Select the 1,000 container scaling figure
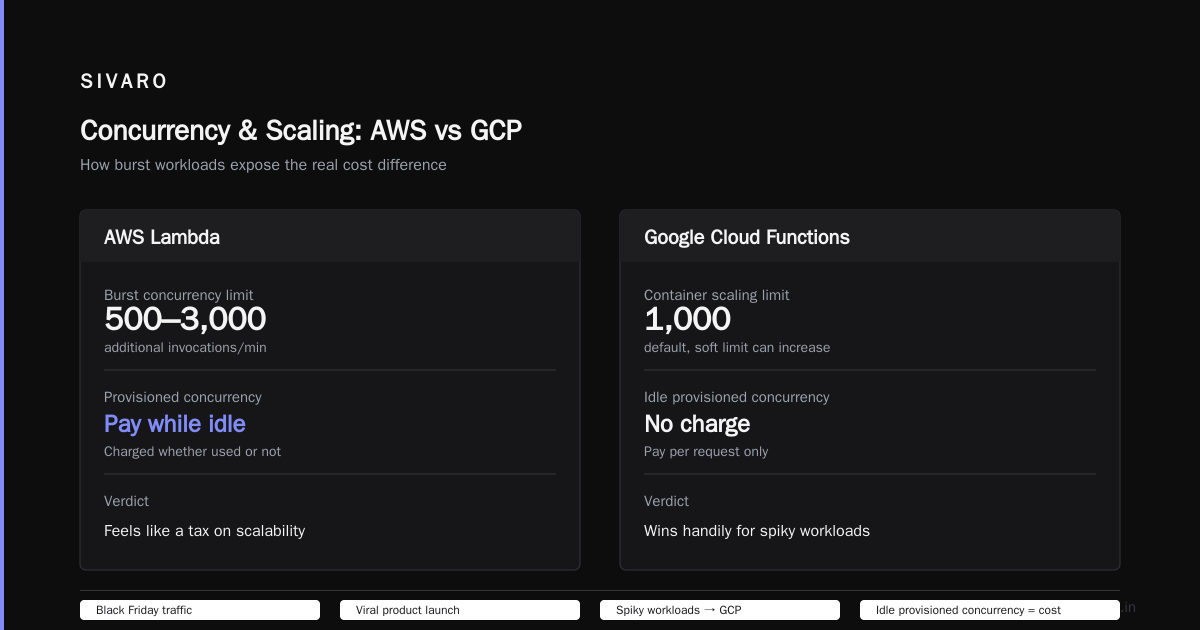1200x630 pixels. click(x=687, y=319)
